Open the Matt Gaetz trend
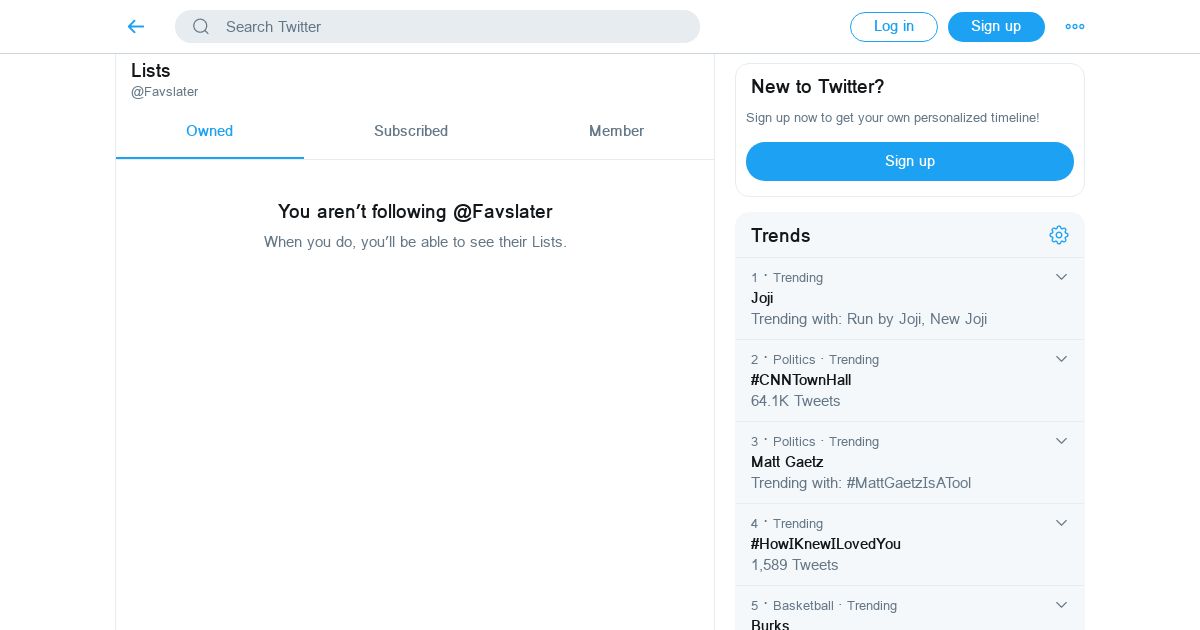This screenshot has width=1200, height=630. pos(787,462)
